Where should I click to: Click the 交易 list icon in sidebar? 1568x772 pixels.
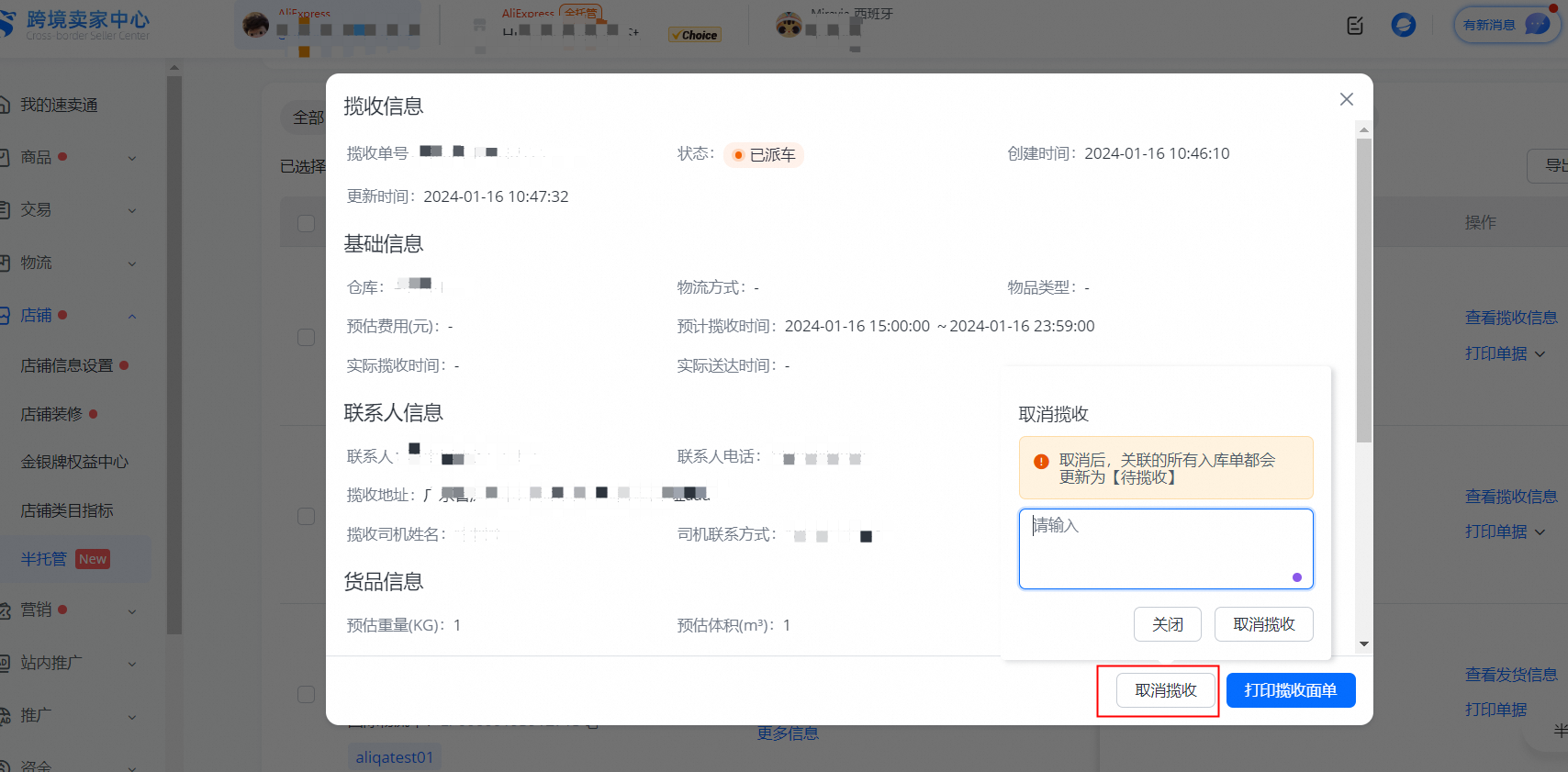pyautogui.click(x=5, y=210)
